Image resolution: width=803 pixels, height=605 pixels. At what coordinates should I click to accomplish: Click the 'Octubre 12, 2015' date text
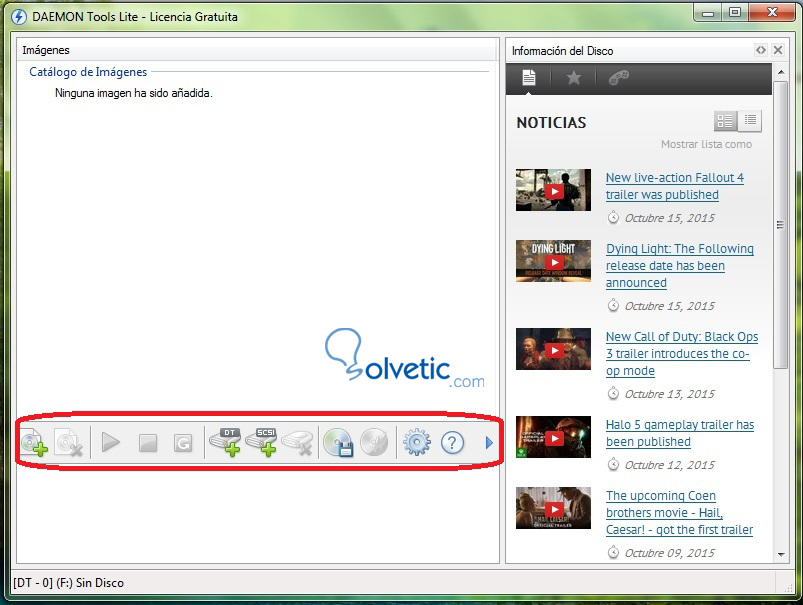669,465
